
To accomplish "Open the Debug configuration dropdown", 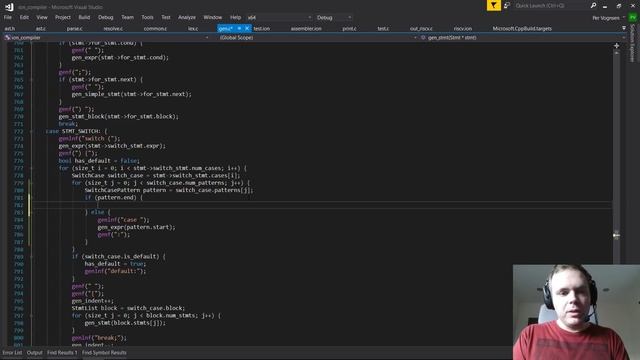I will tap(334, 18).
